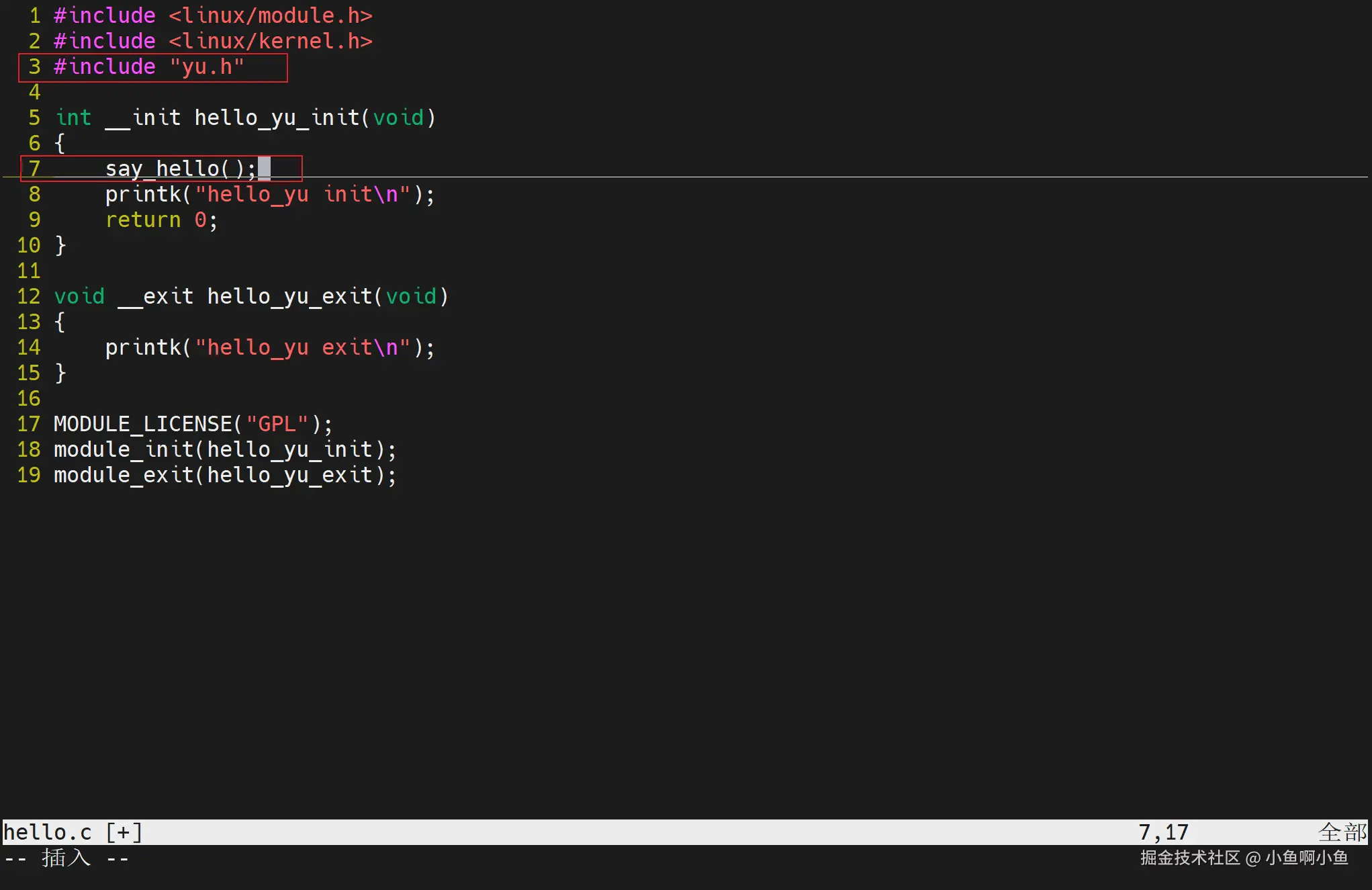The width and height of the screenshot is (1372, 890).
Task: Click the "hello_yu exit\n" string literal
Action: (x=302, y=347)
